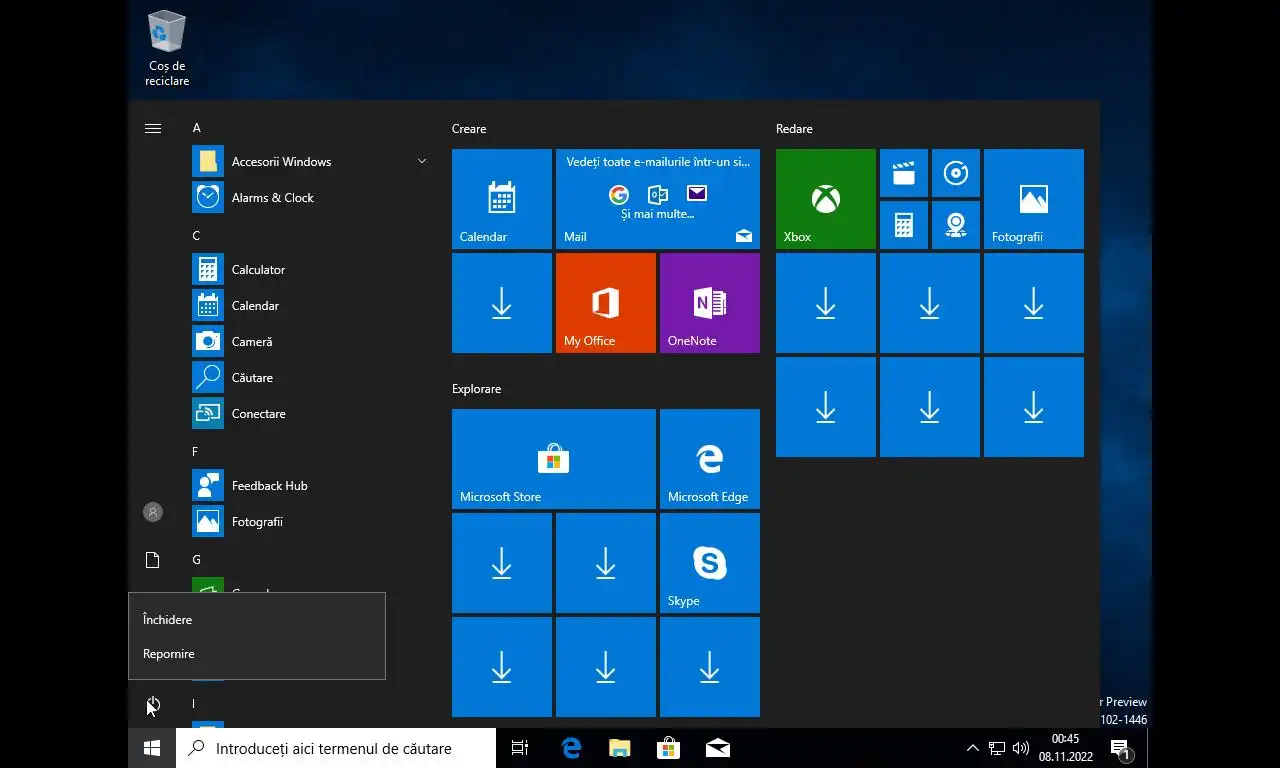The height and width of the screenshot is (768, 1280).
Task: Open the network tray icon
Action: click(997, 748)
